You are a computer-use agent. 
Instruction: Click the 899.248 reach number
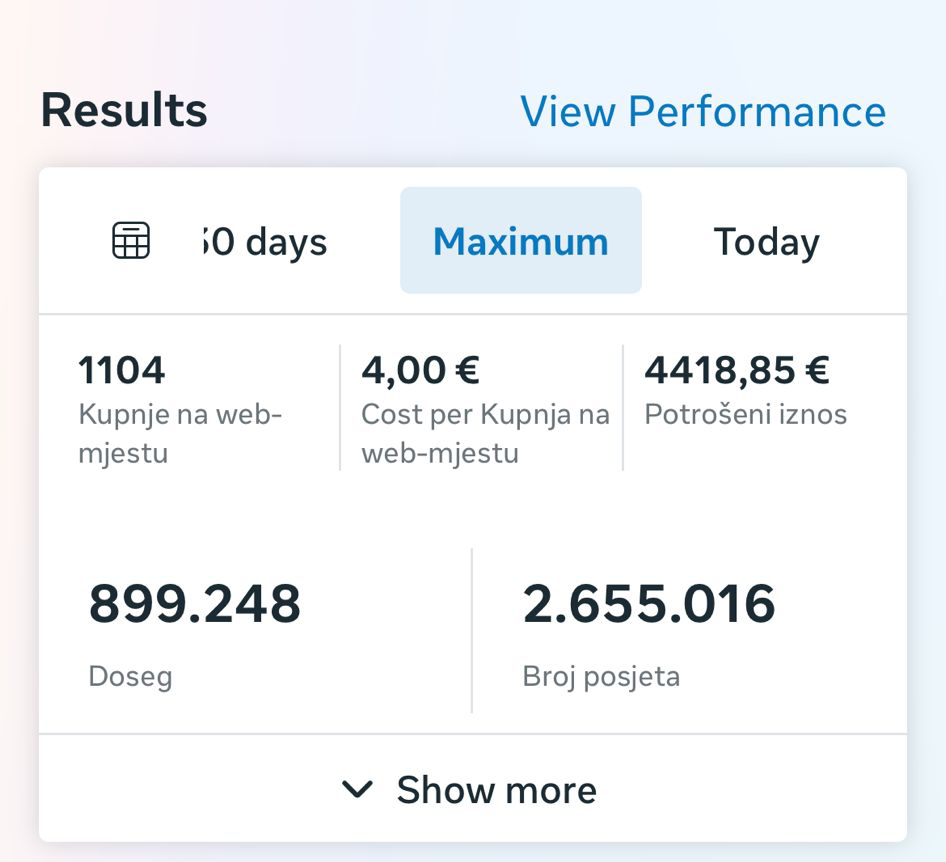pos(195,604)
